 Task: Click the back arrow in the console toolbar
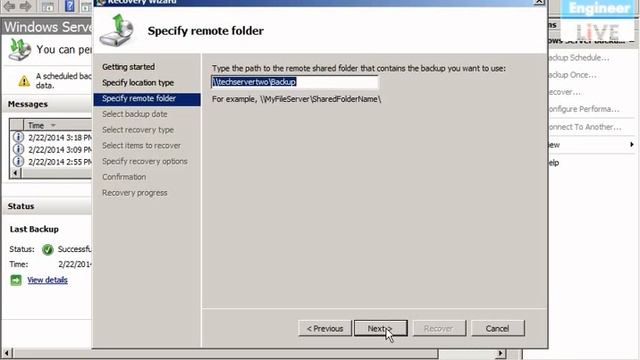pyautogui.click(x=9, y=6)
